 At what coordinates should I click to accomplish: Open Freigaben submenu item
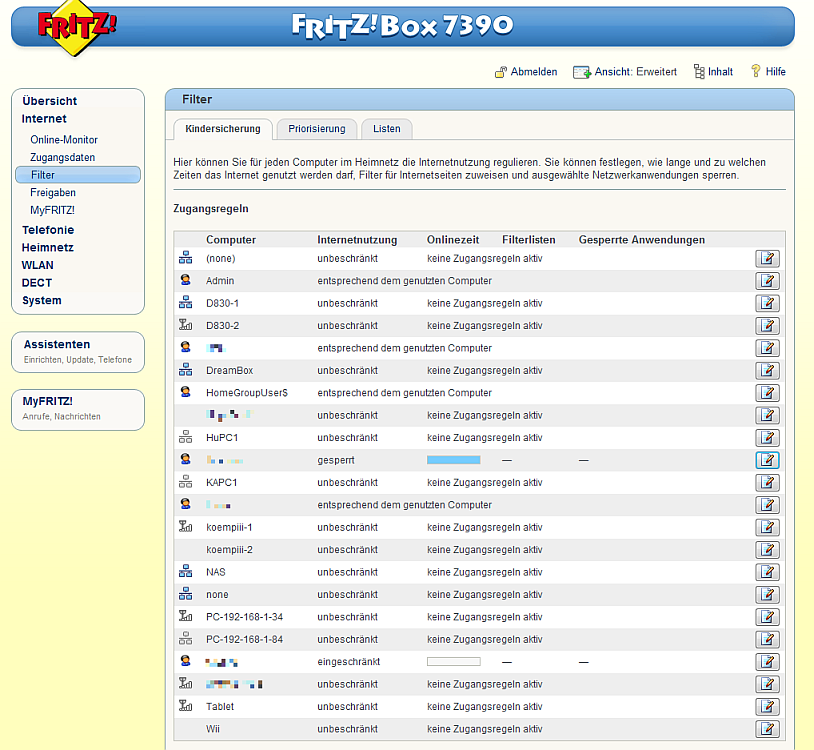click(x=53, y=193)
